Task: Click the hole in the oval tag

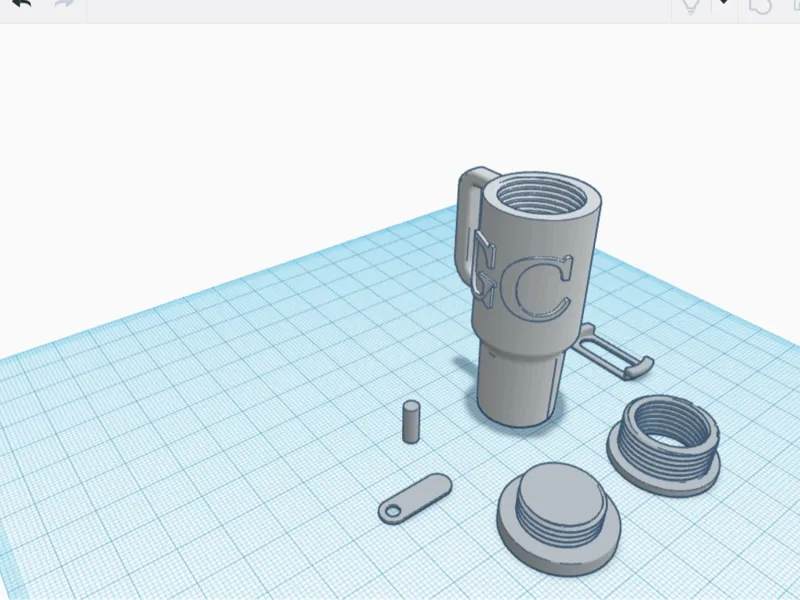Action: click(x=393, y=510)
